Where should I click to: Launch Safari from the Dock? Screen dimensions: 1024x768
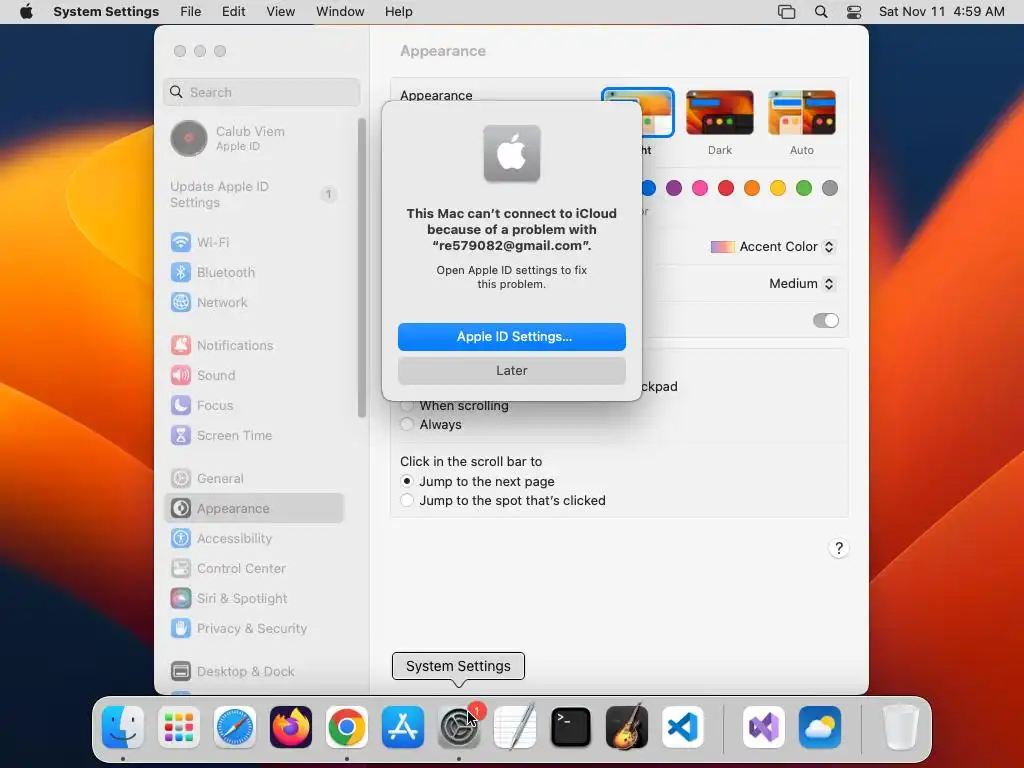point(235,727)
